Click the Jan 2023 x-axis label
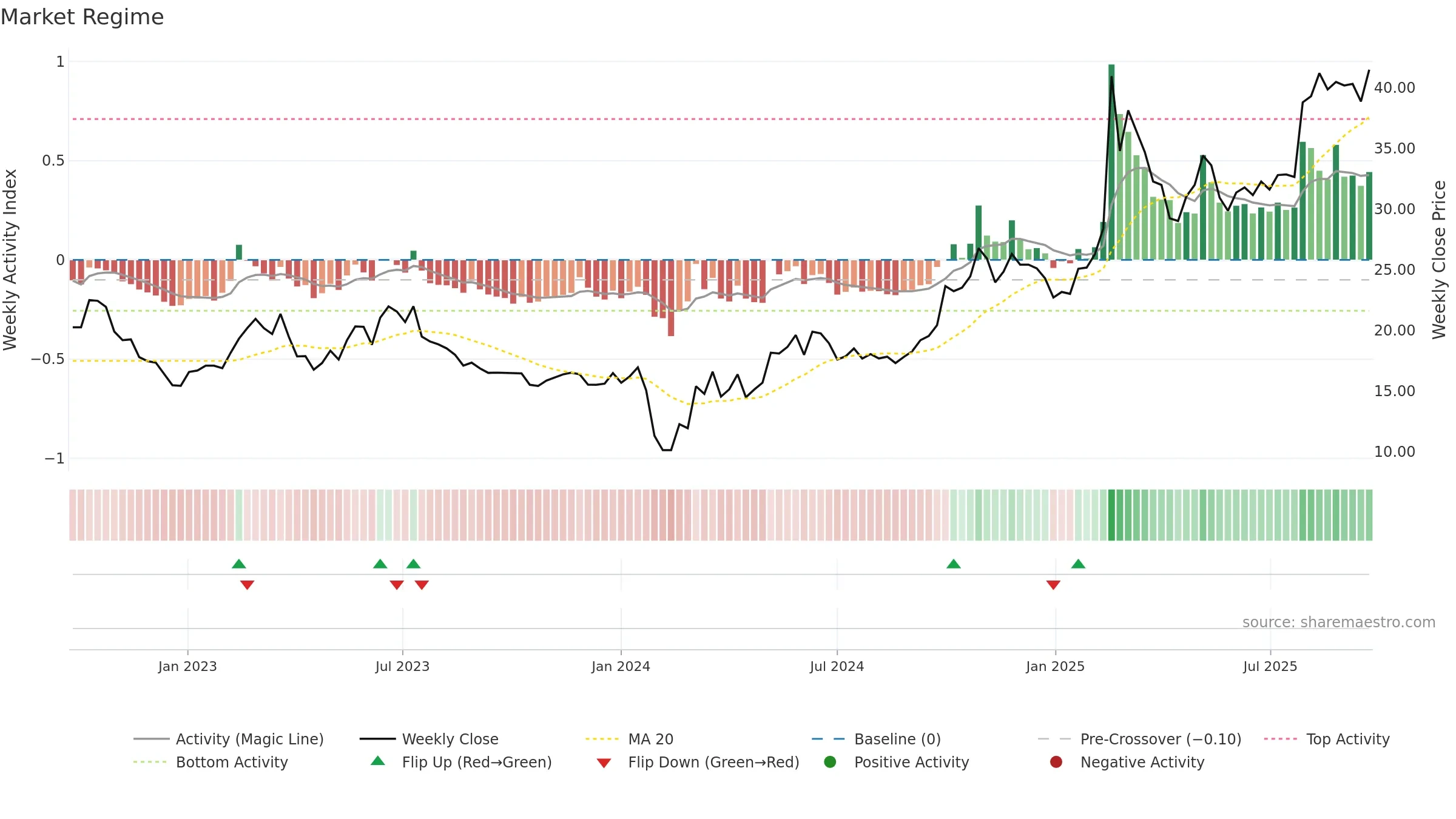This screenshot has width=1456, height=819. tap(187, 666)
